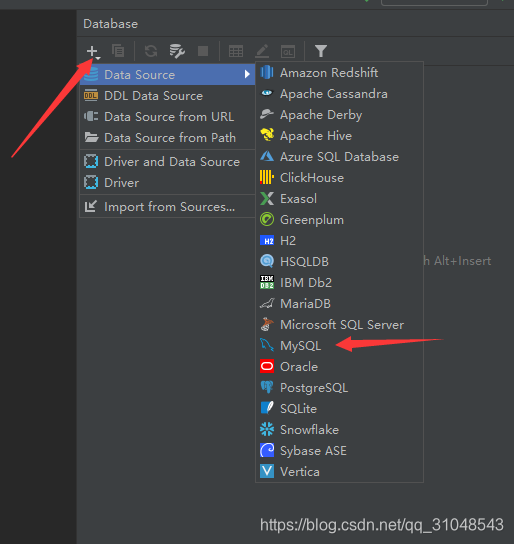
Task: Click the plus New button in Database toolbar
Action: (93, 52)
